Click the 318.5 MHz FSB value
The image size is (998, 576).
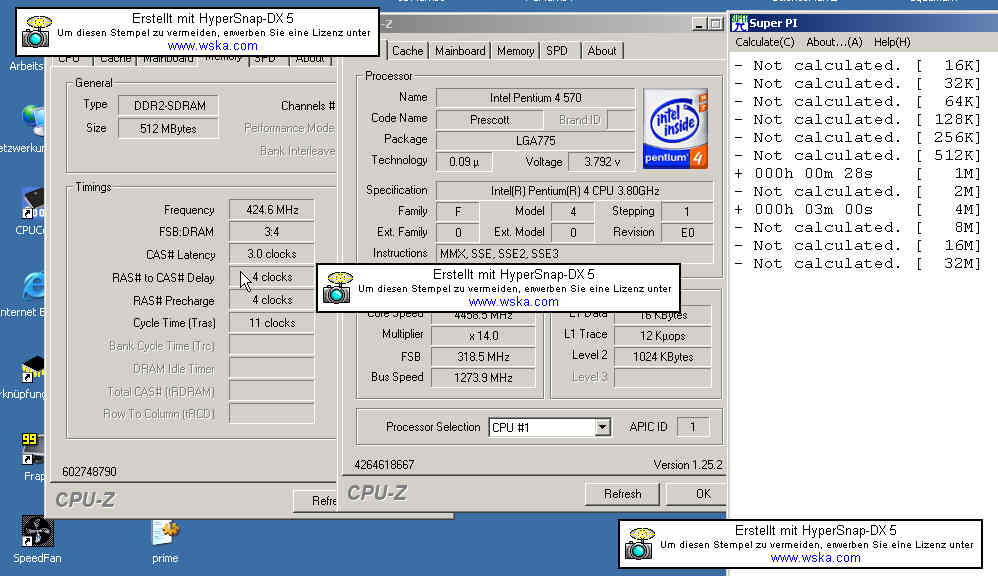[483, 357]
